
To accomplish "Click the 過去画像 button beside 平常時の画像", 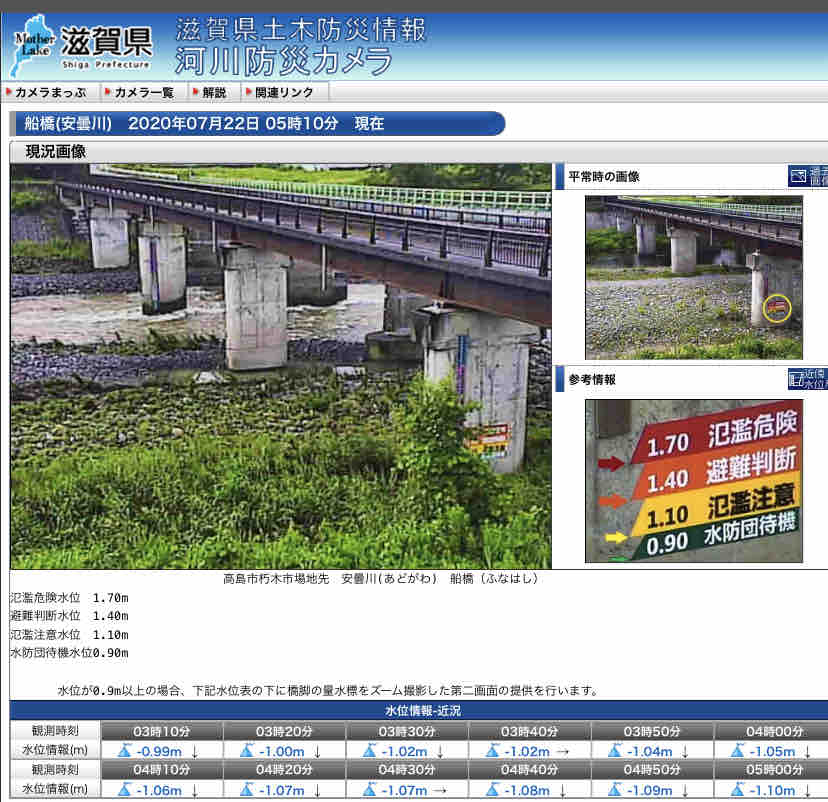I will click(807, 176).
